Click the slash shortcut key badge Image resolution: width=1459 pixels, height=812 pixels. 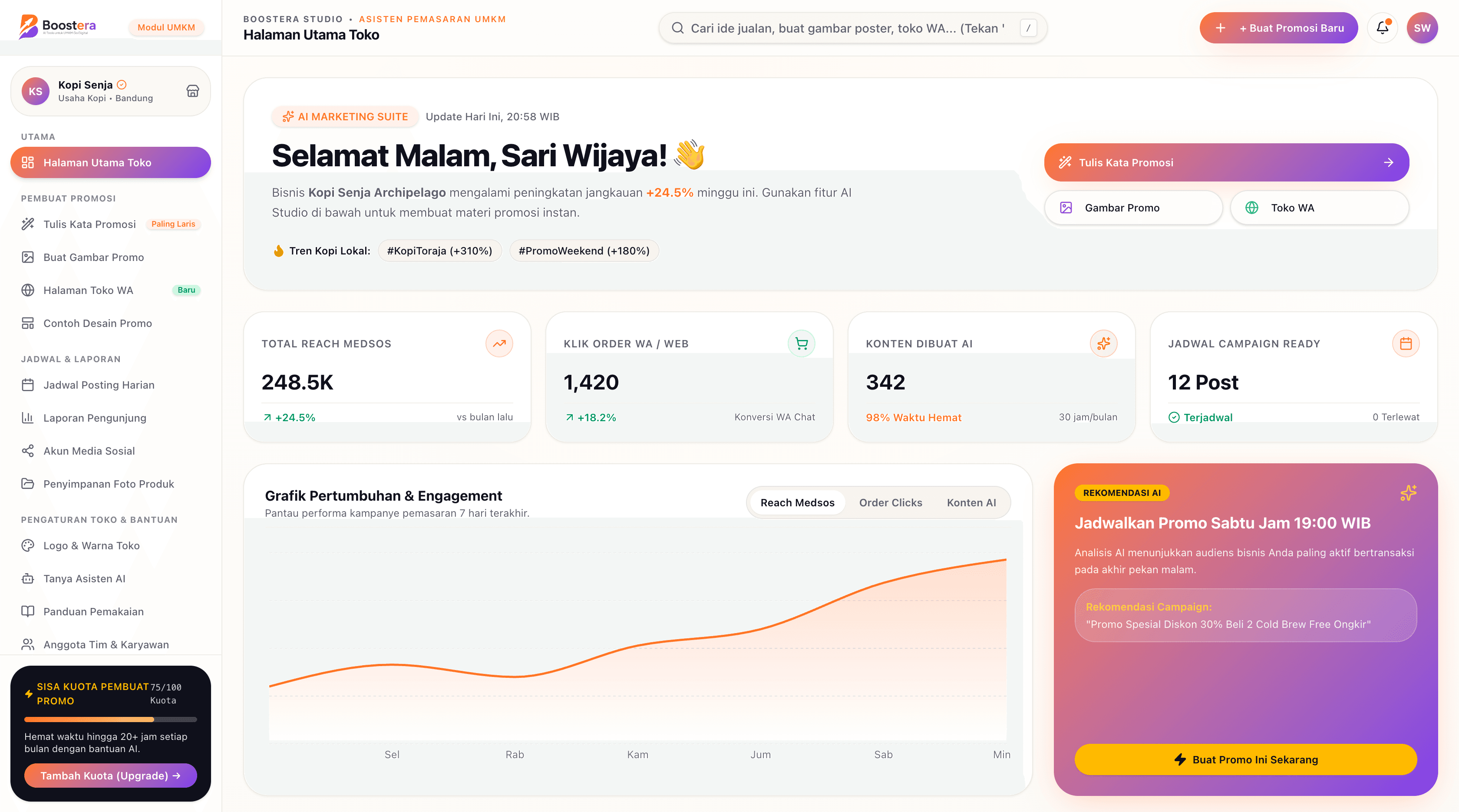(x=1028, y=28)
